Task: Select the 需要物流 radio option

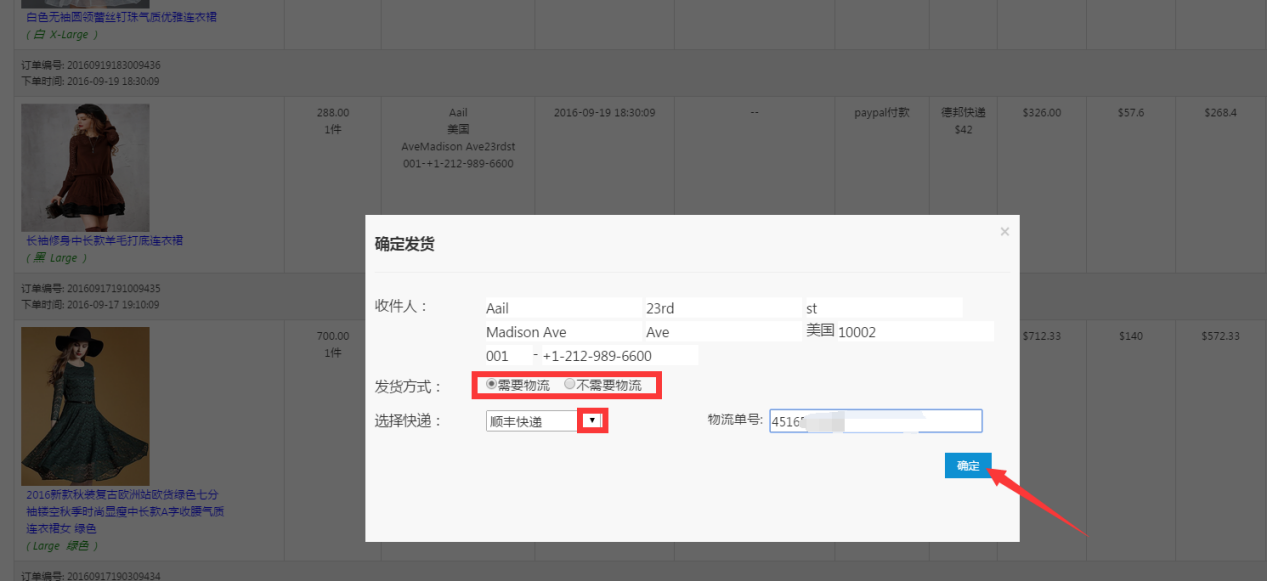Action: 491,385
